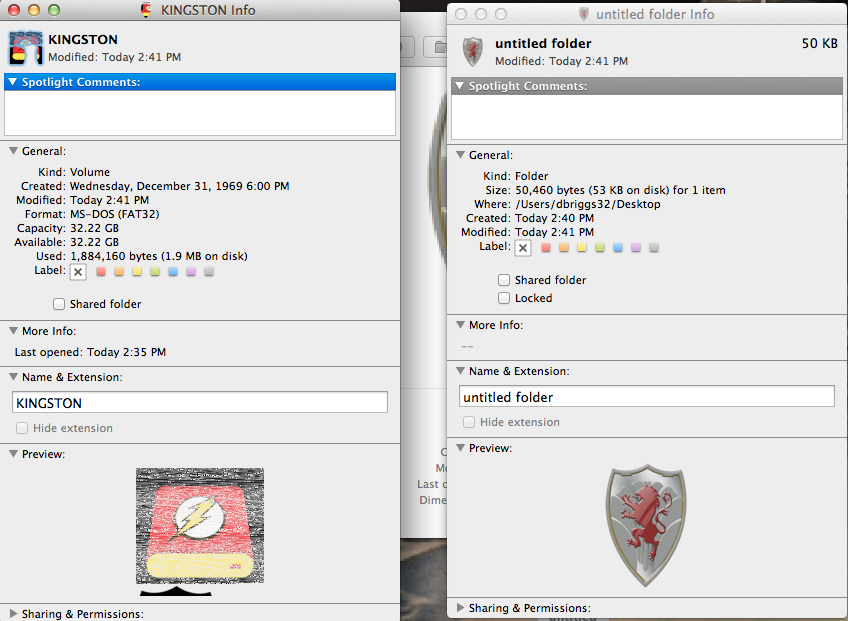
Task: Collapse Preview section in untitled folder Info
Action: tap(461, 447)
